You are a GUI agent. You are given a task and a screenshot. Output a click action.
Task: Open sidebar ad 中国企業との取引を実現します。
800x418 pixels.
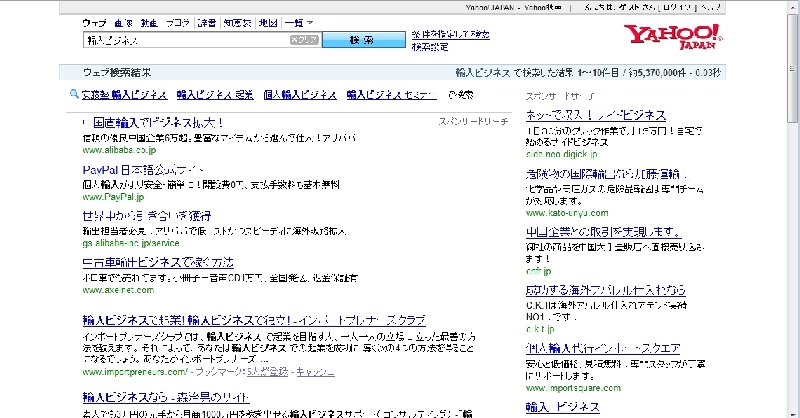[x=604, y=232]
